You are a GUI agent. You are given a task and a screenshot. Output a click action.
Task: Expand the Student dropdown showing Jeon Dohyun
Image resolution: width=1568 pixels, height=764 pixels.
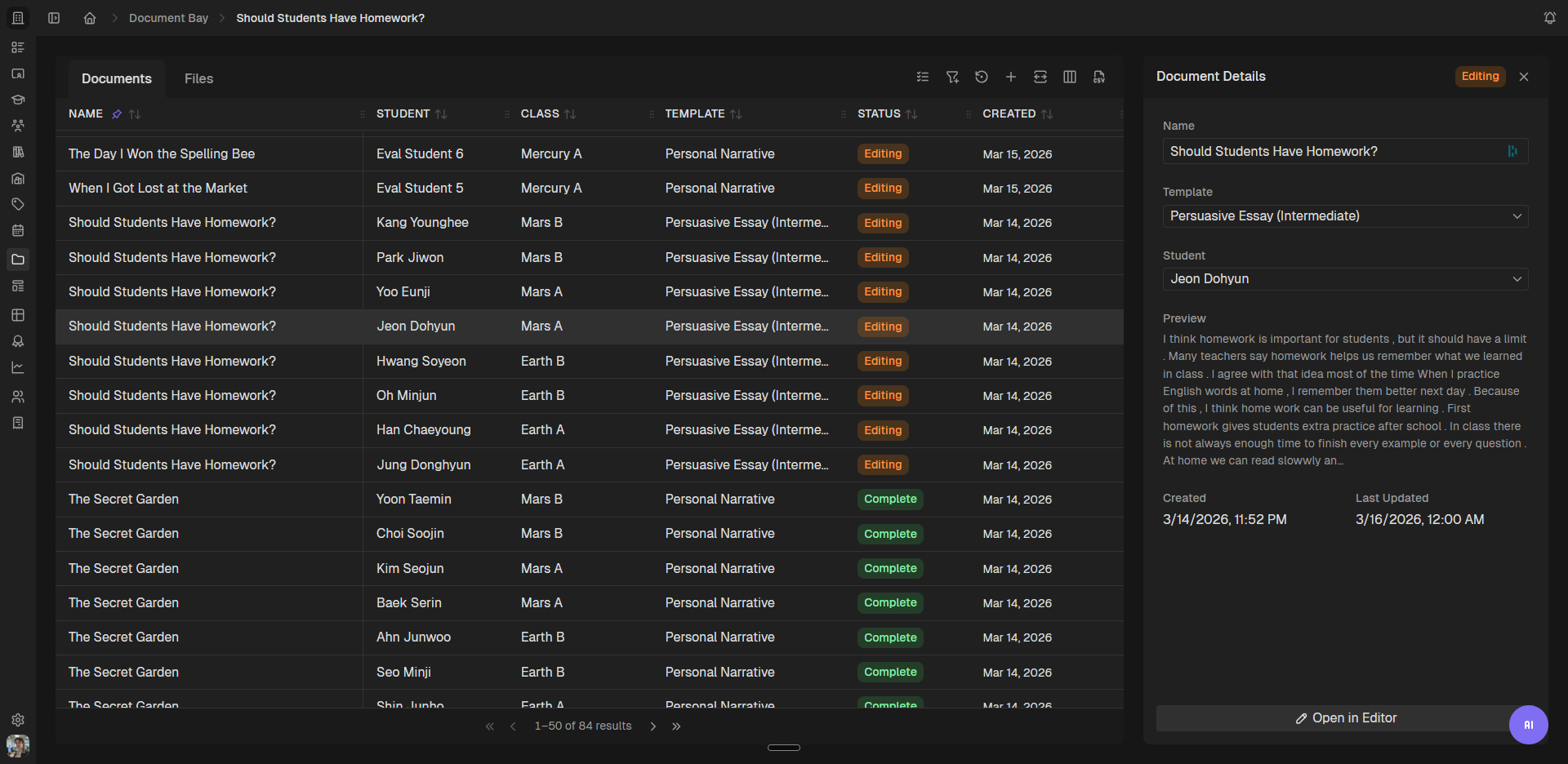1345,279
